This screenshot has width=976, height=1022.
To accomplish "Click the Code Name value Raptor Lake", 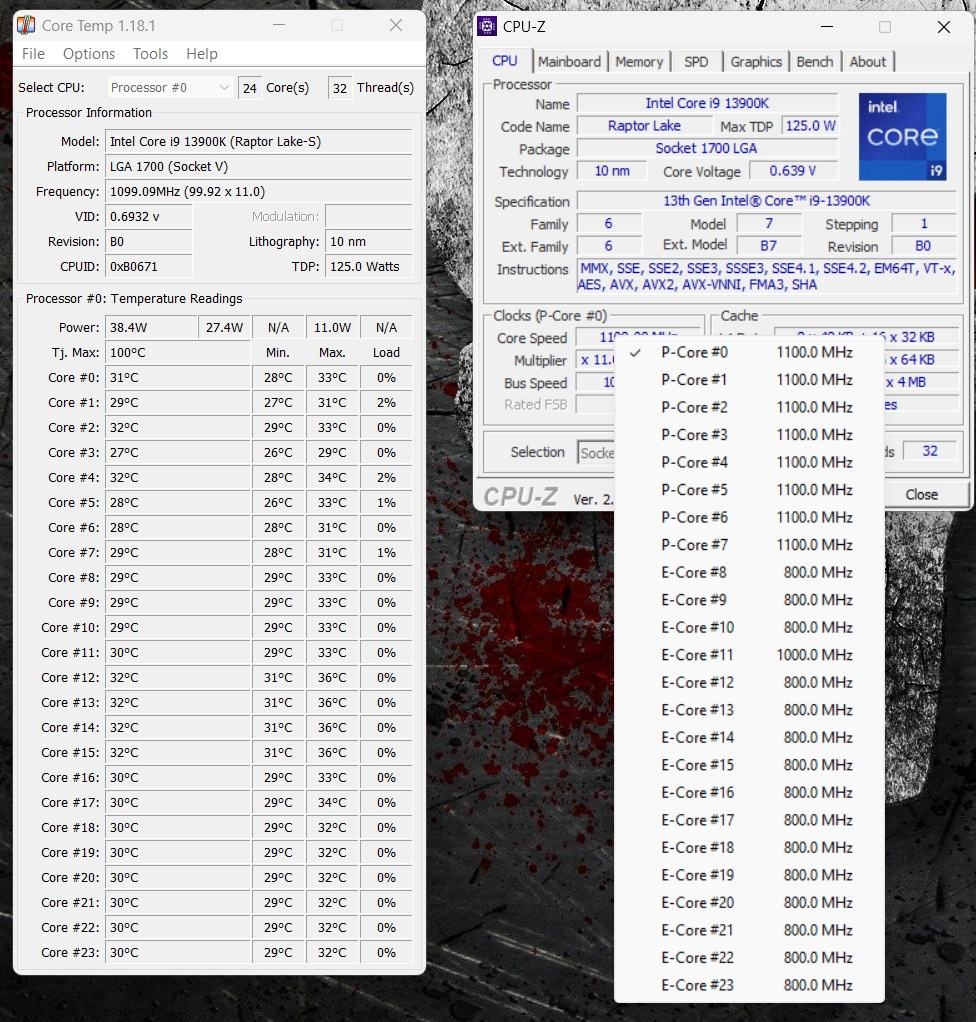I will [644, 126].
